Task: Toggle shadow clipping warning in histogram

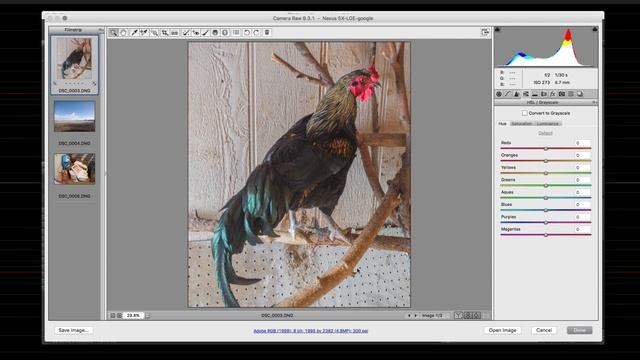Action: [497, 29]
